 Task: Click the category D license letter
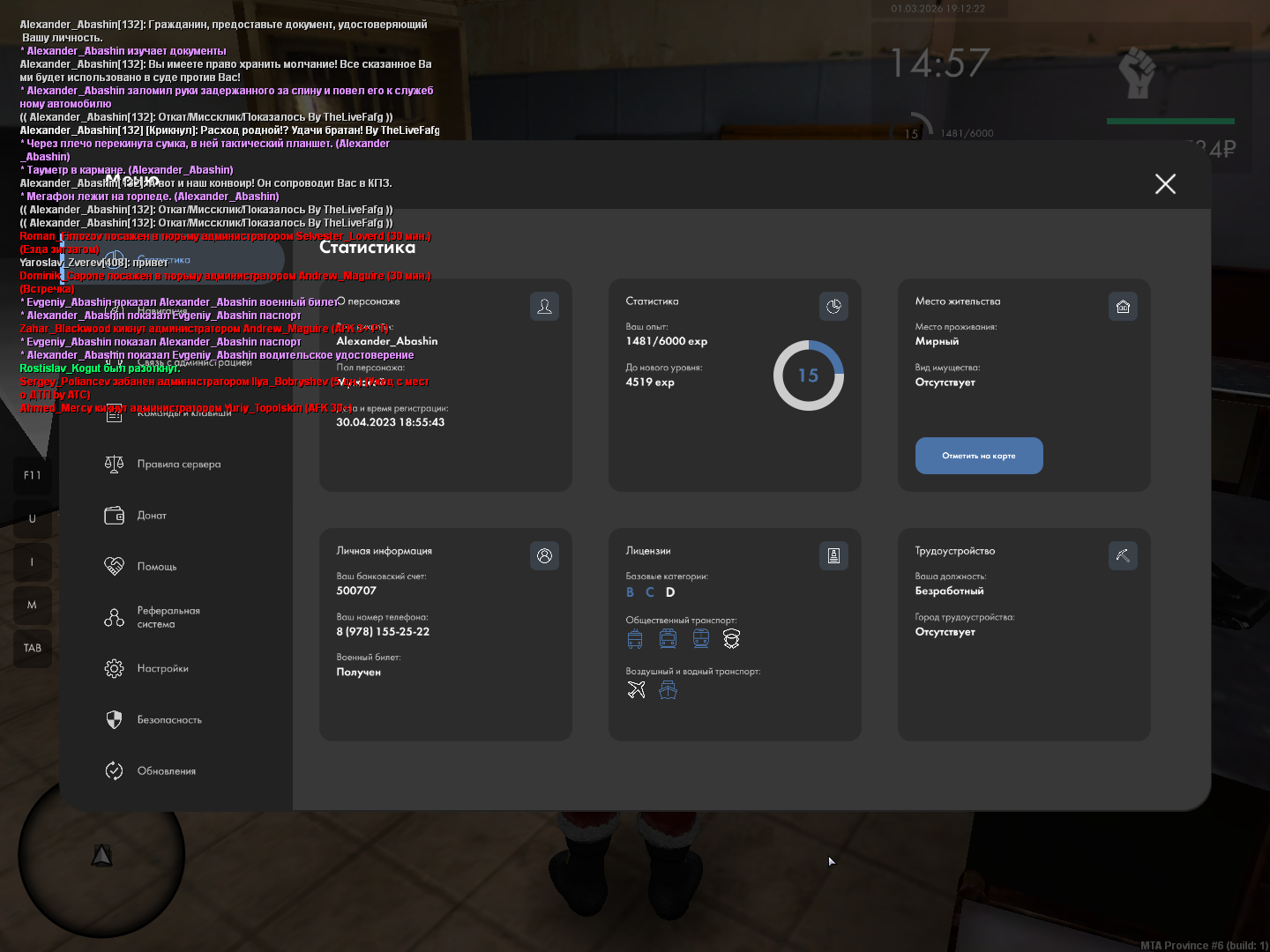670,592
